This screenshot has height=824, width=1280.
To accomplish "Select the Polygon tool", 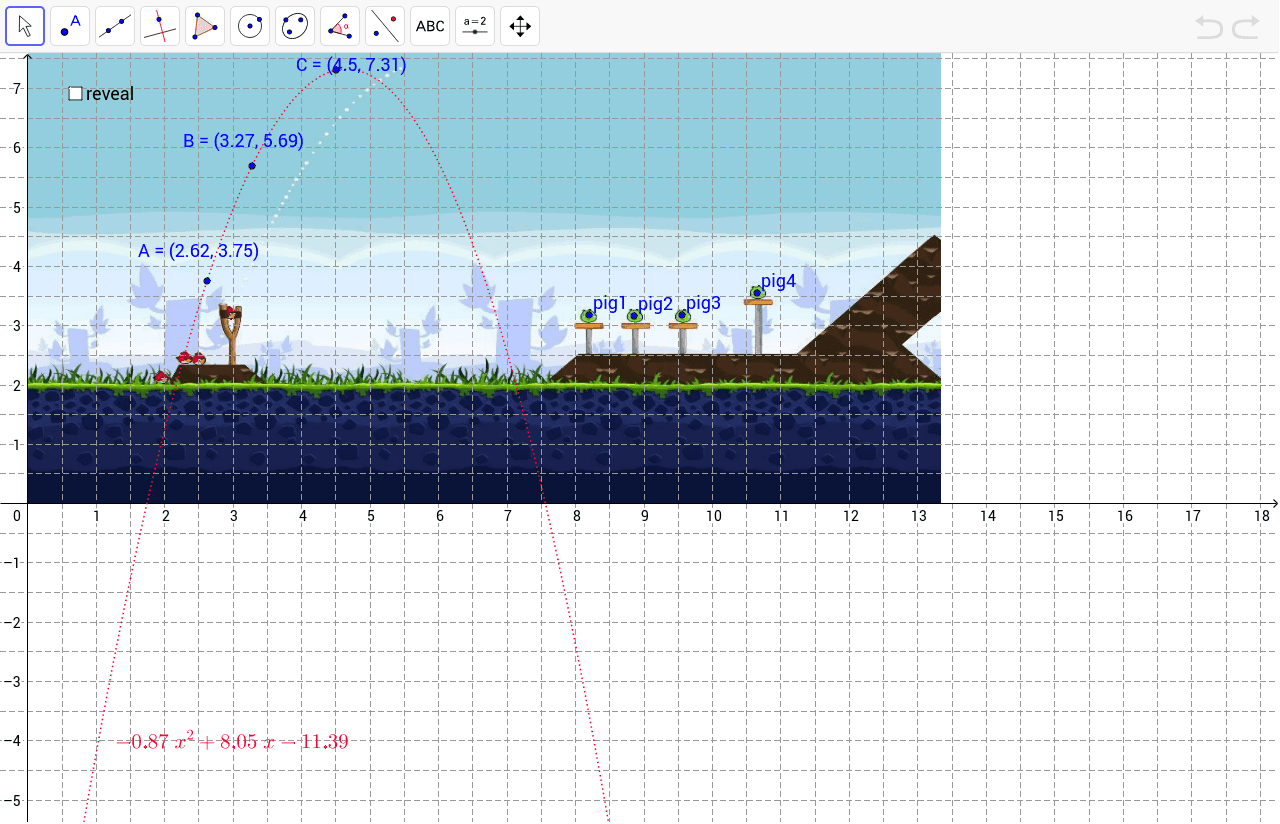I will point(205,26).
